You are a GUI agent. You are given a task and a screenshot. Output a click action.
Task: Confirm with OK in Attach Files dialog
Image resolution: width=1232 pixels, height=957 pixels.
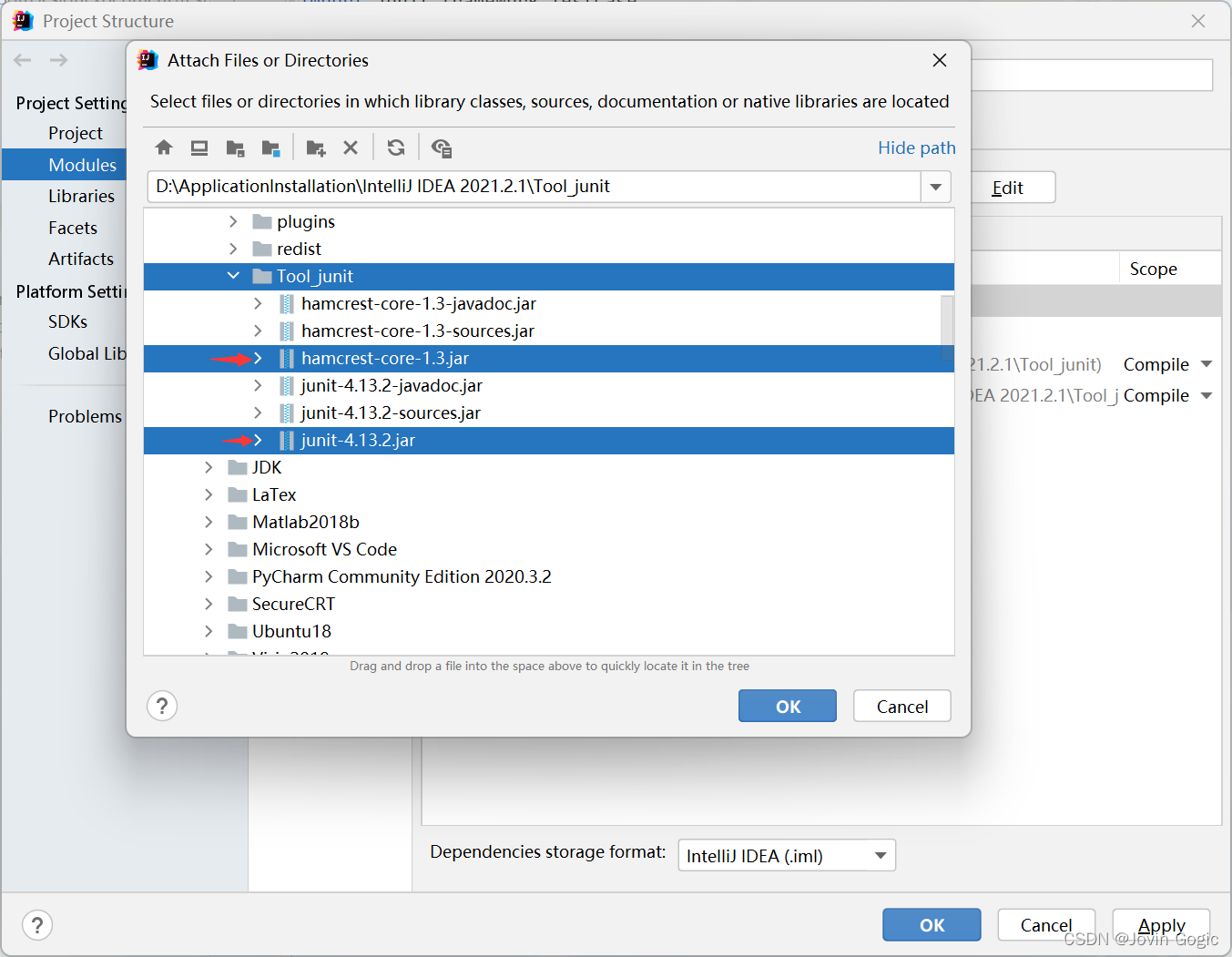(x=788, y=706)
